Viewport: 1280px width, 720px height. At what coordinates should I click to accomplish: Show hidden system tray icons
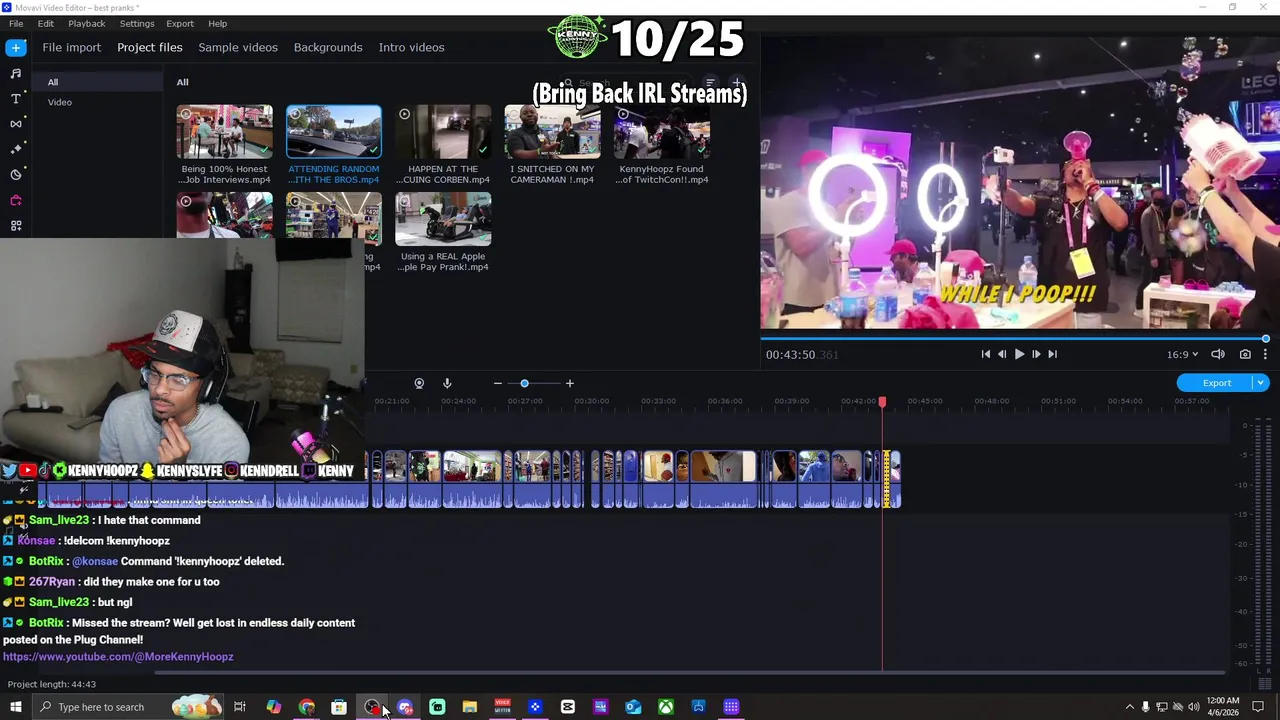tap(1130, 707)
